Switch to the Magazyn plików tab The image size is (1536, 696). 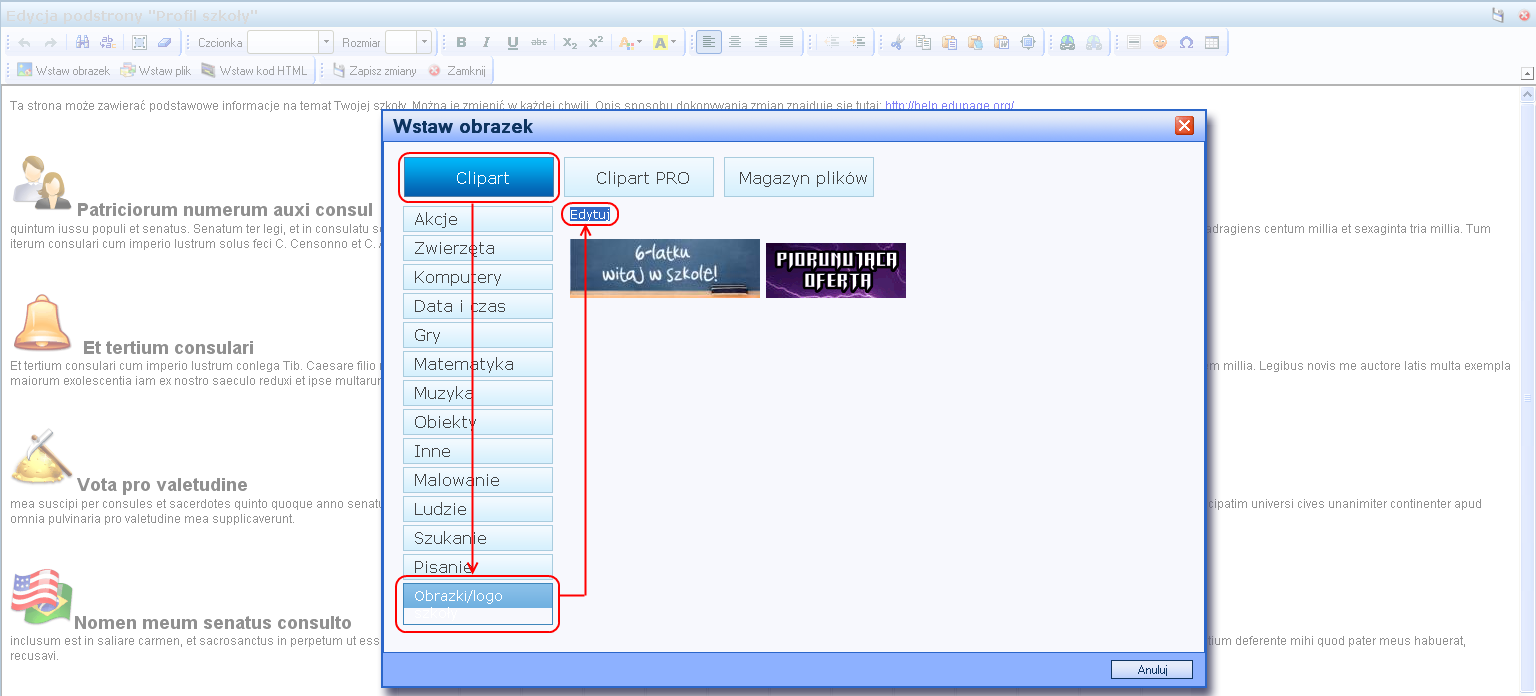799,177
